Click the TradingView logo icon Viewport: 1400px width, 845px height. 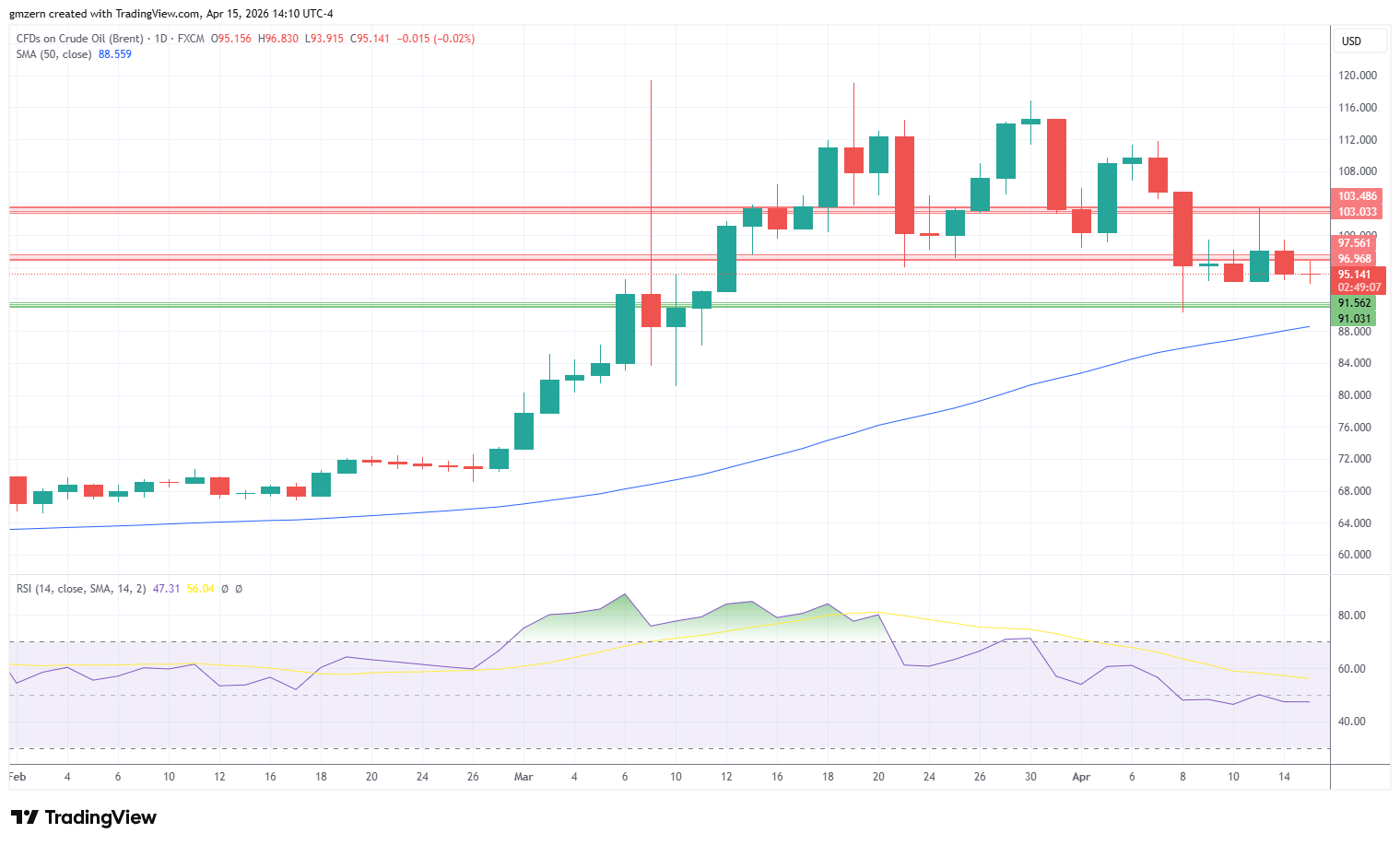tap(25, 817)
